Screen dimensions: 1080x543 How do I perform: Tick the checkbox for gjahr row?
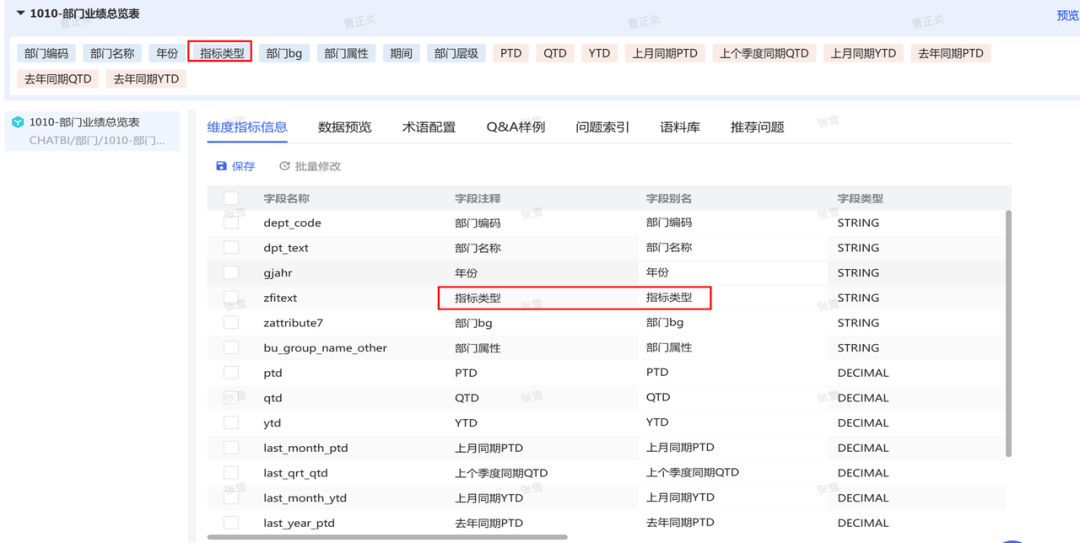[x=231, y=273]
